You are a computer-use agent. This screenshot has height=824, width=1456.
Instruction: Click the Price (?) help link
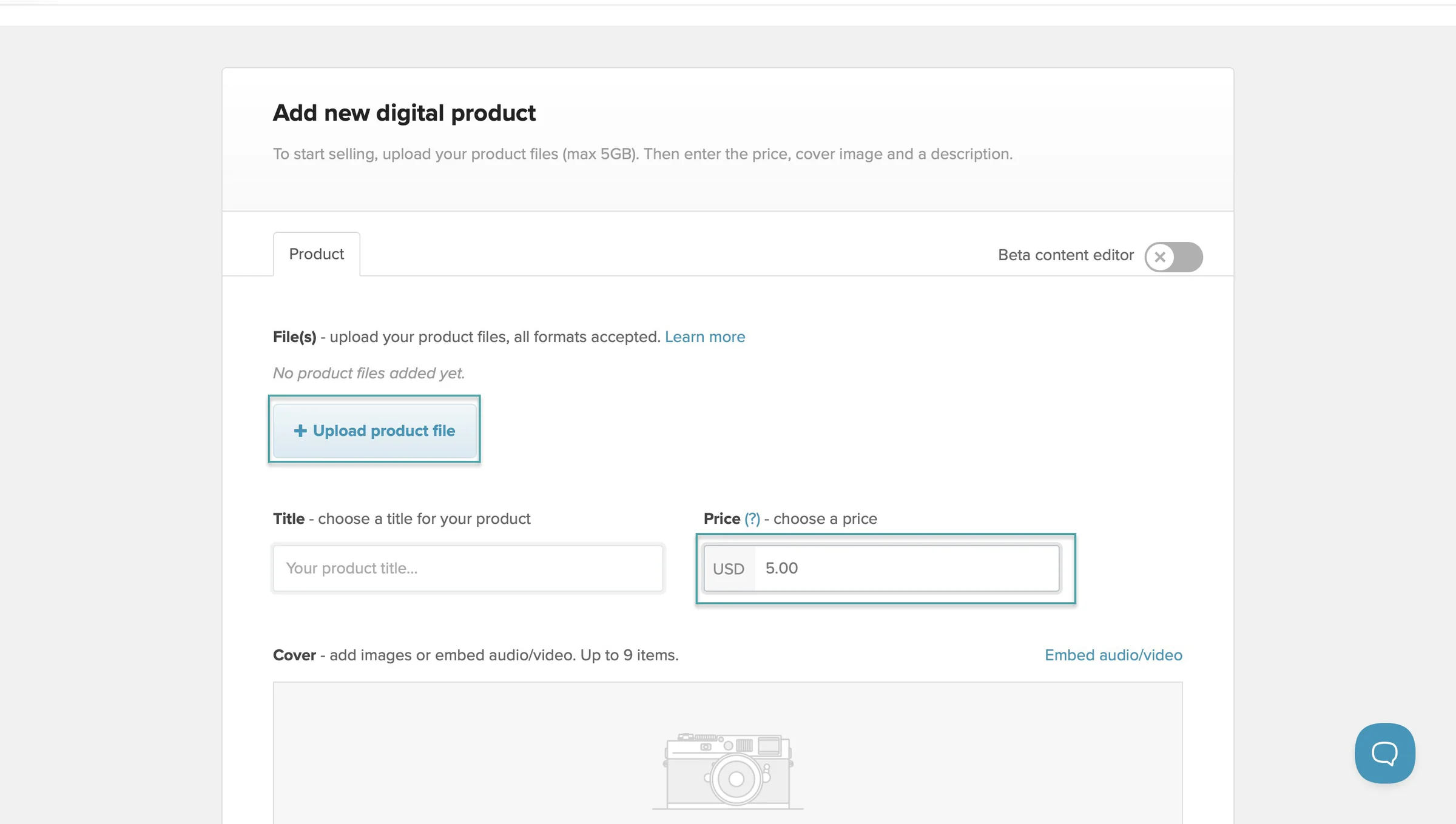[x=752, y=519]
